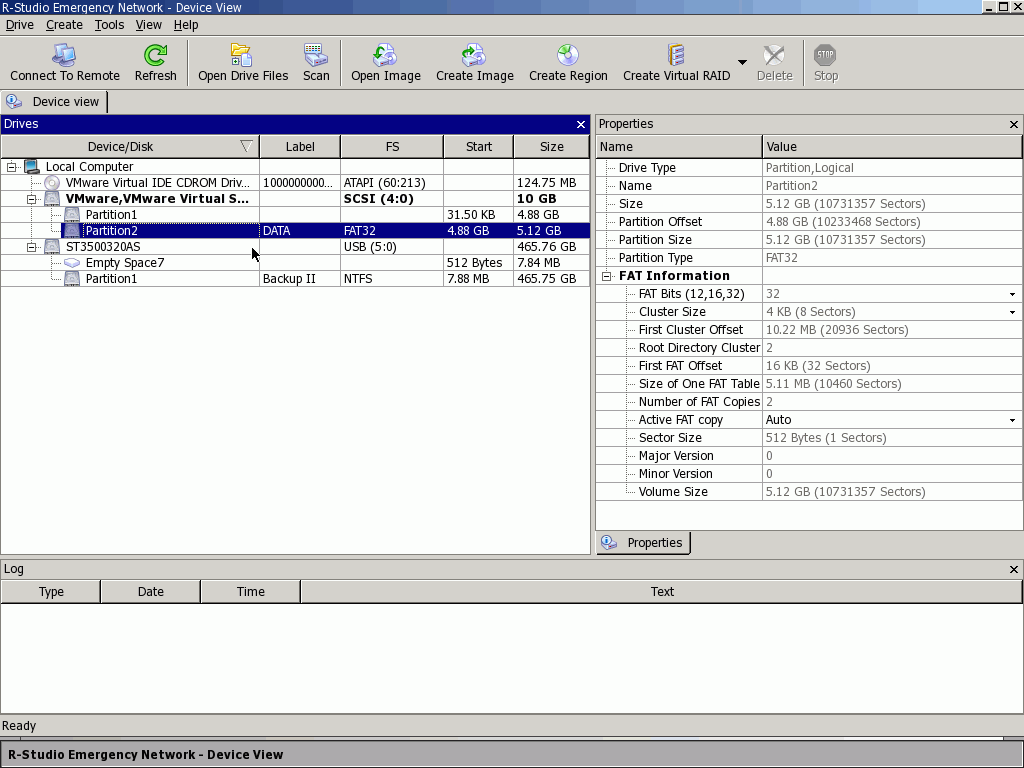Click the NTFS file system cell

pyautogui.click(x=392, y=279)
